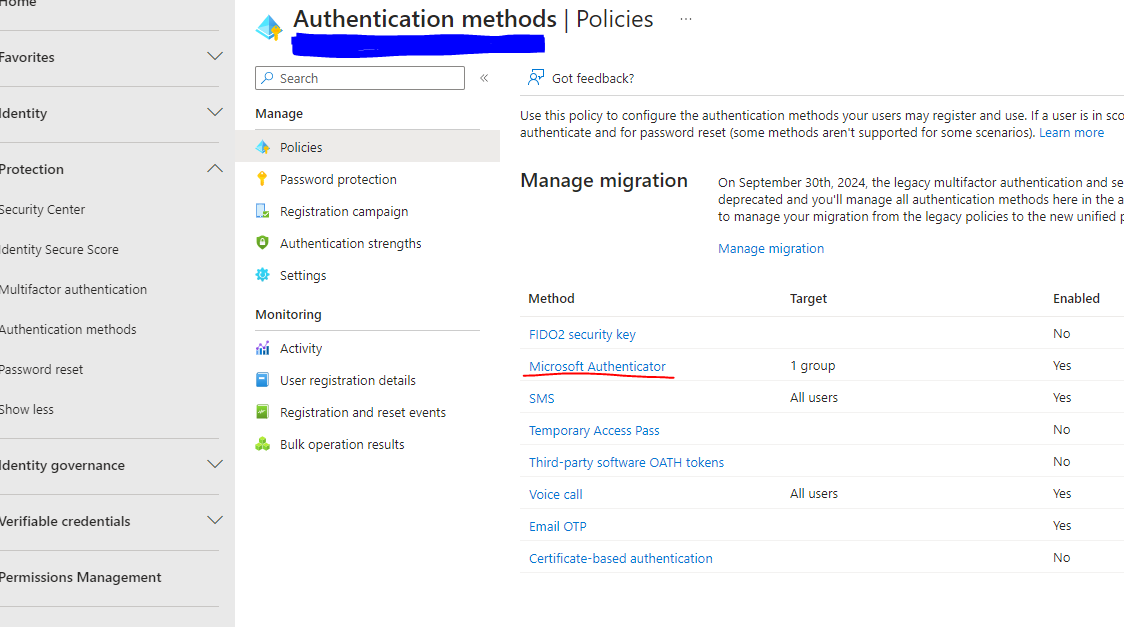The width and height of the screenshot is (1124, 627).
Task: Go to Security Center in sidebar
Action: [42, 209]
